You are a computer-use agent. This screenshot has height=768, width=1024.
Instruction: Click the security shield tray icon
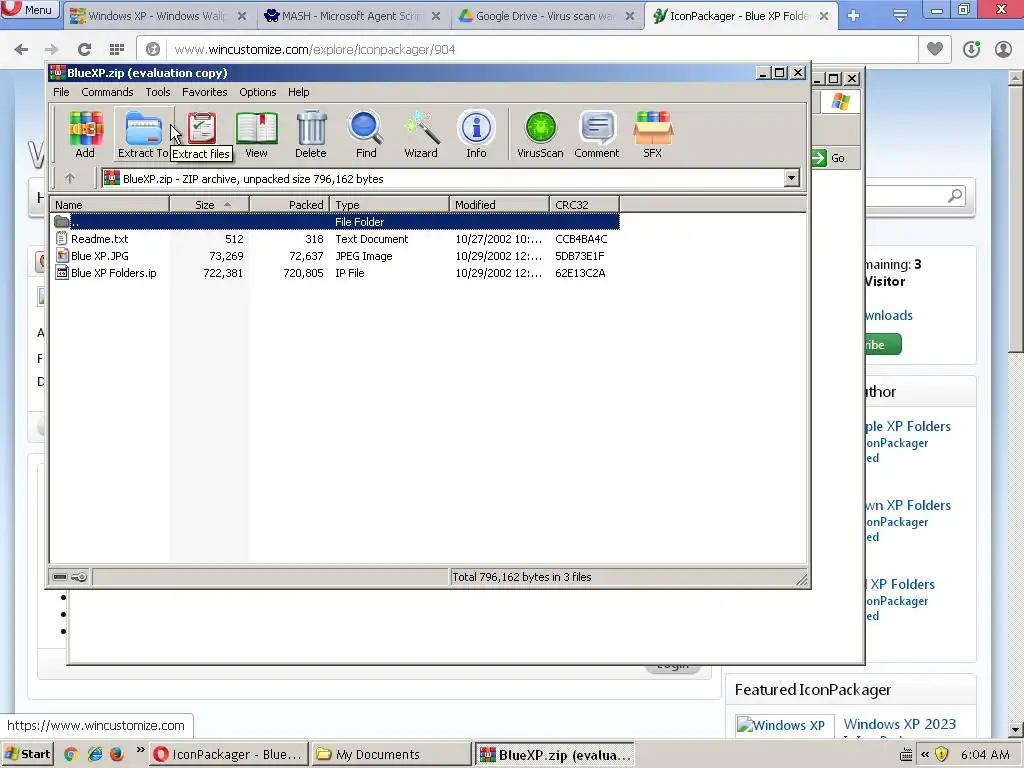[x=941, y=754]
